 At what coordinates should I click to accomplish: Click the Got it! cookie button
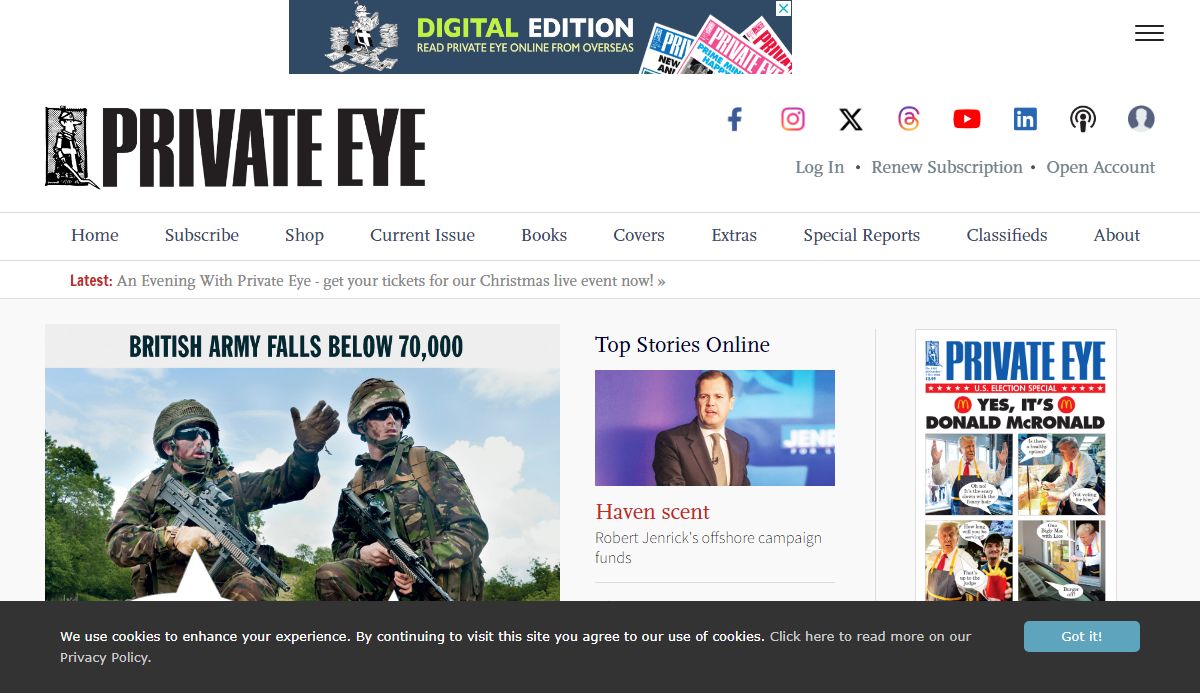coord(1082,637)
